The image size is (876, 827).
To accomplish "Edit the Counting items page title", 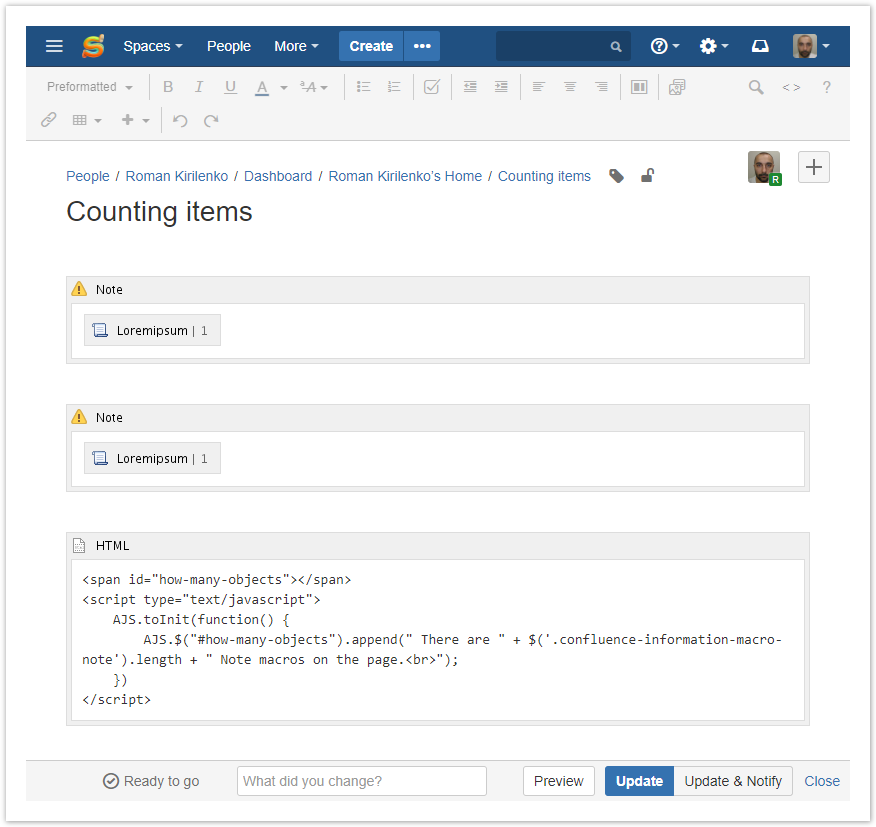I will pos(159,212).
